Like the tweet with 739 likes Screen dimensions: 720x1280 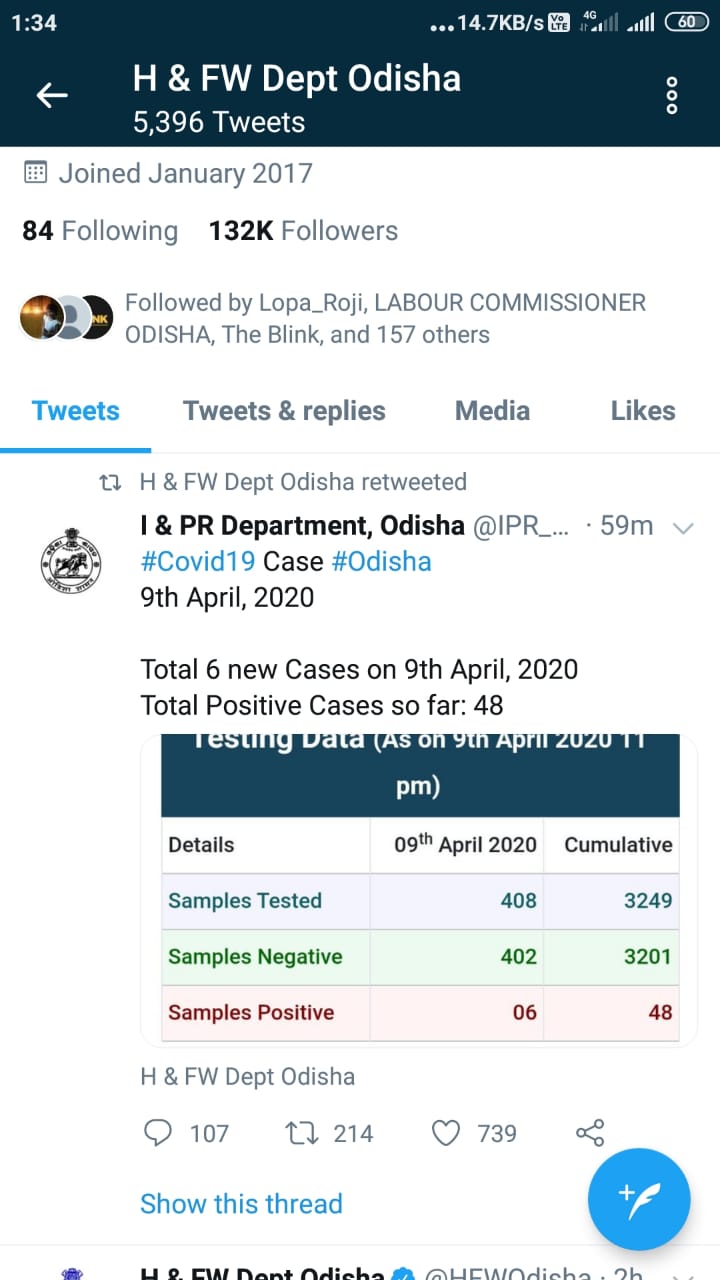pyautogui.click(x=445, y=1133)
